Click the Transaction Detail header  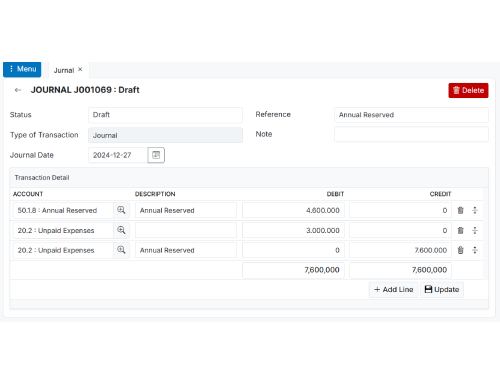[42, 178]
